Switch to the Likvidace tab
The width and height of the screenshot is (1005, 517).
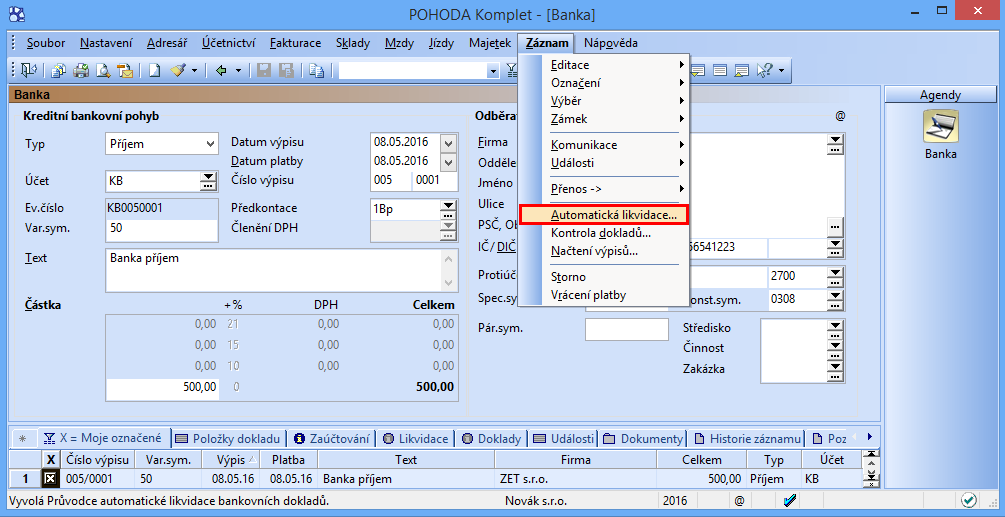pos(415,439)
